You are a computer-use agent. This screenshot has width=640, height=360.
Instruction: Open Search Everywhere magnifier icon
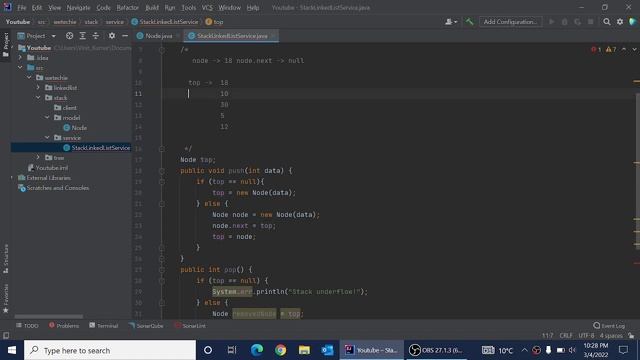tap(607, 22)
